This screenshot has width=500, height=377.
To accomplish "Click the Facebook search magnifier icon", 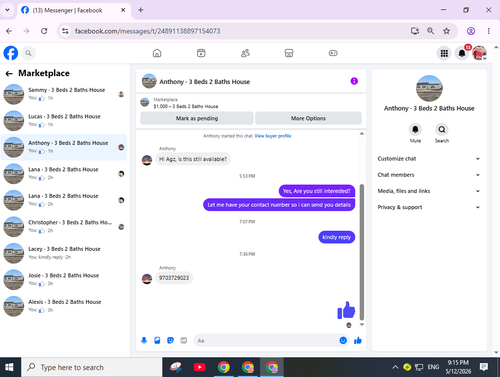I will point(28,53).
